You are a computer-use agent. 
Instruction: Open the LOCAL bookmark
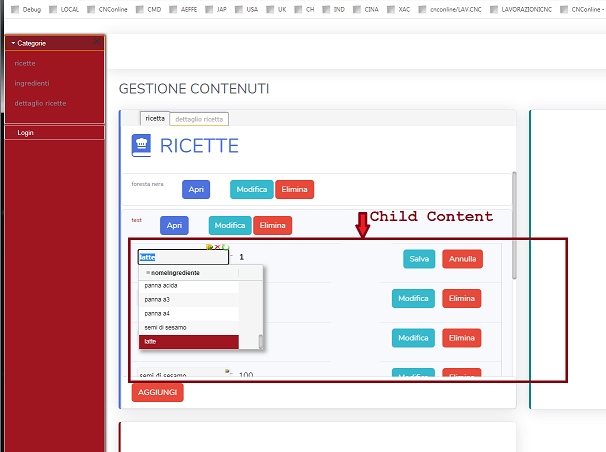[64, 8]
